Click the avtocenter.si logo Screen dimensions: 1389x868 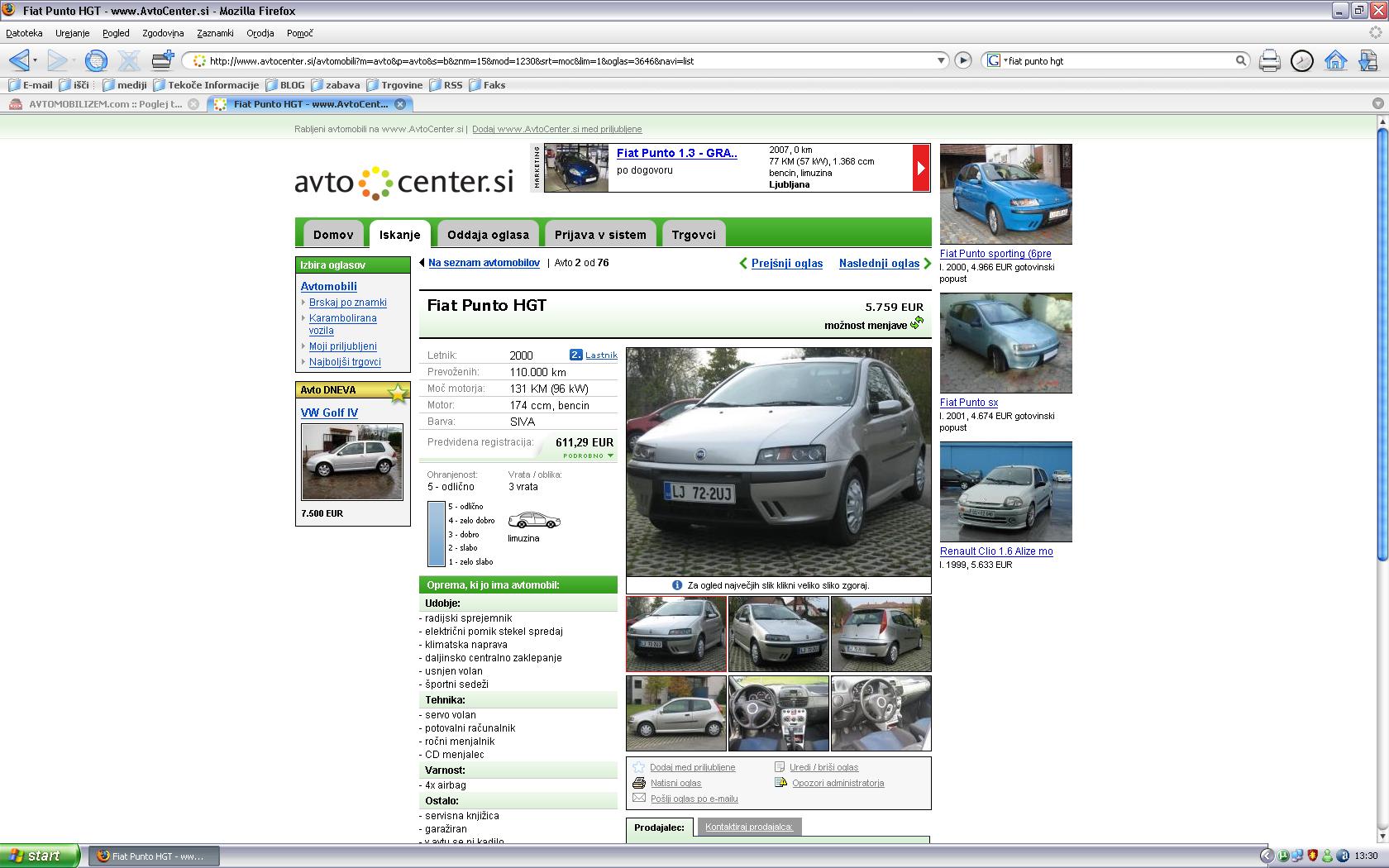point(404,182)
